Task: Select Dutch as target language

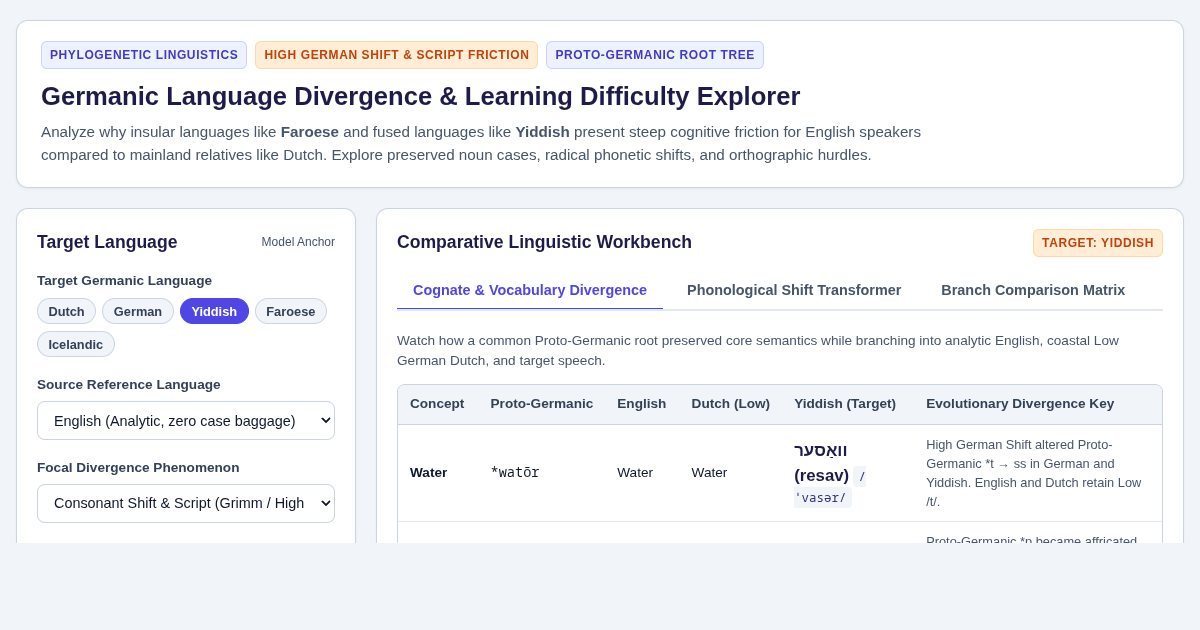Action: pos(66,311)
